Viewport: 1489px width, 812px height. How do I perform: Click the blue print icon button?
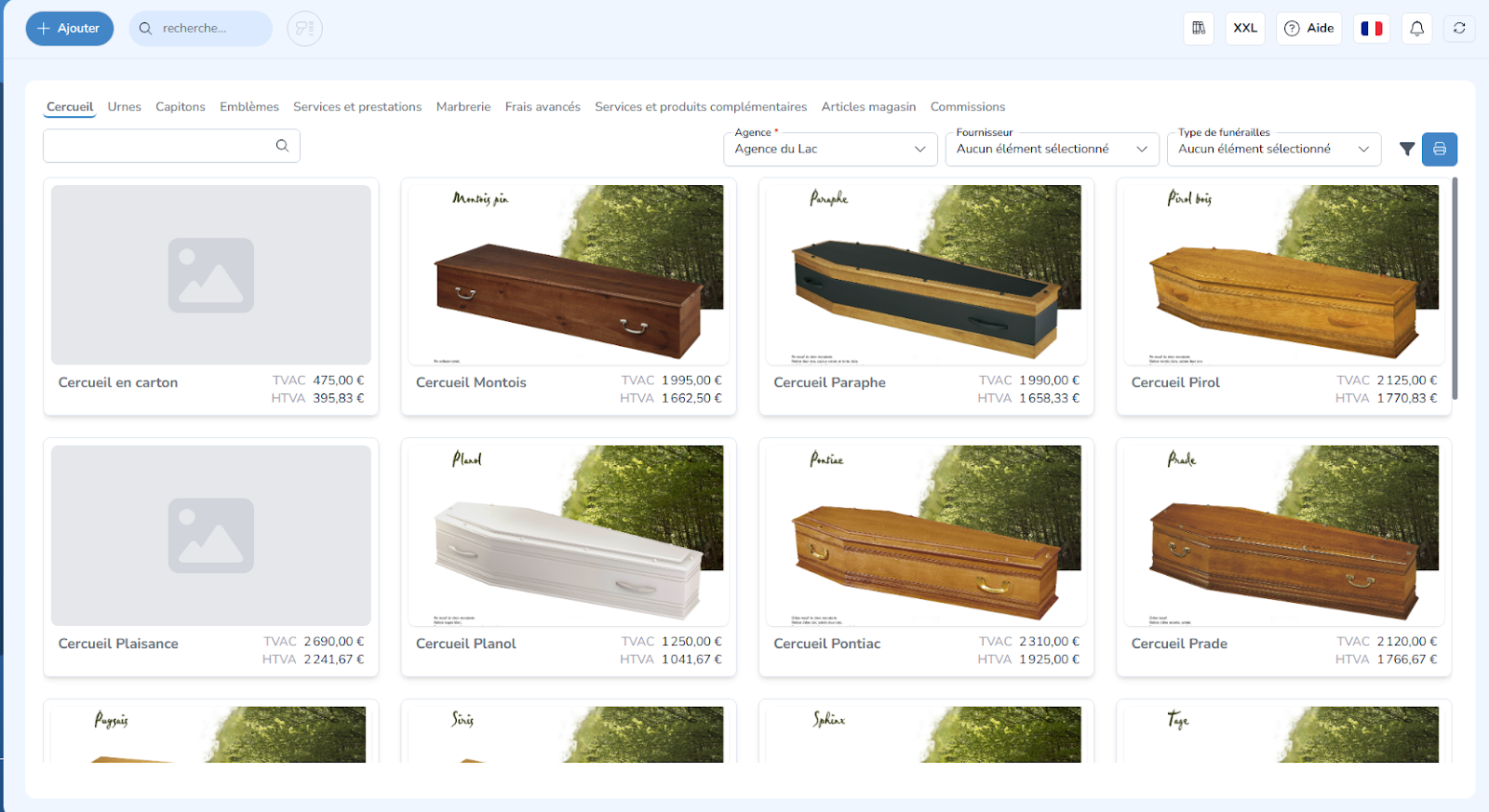(x=1440, y=149)
